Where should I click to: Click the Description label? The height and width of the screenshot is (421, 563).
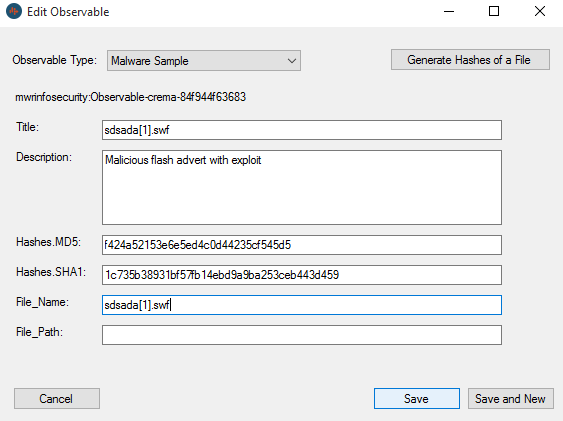44,157
